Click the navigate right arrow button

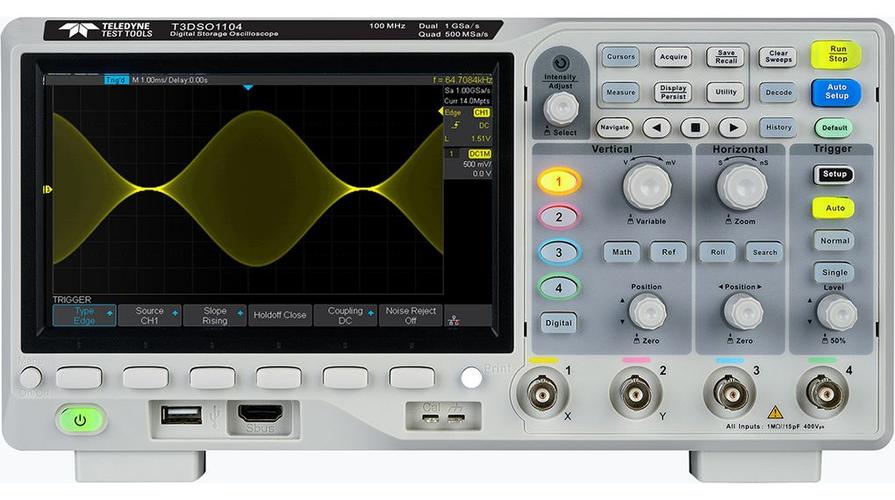tap(732, 128)
